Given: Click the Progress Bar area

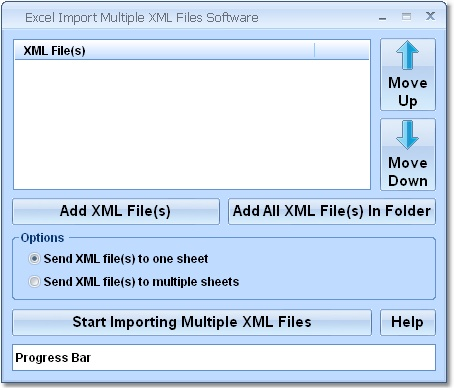Looking at the screenshot, I should 224,358.
